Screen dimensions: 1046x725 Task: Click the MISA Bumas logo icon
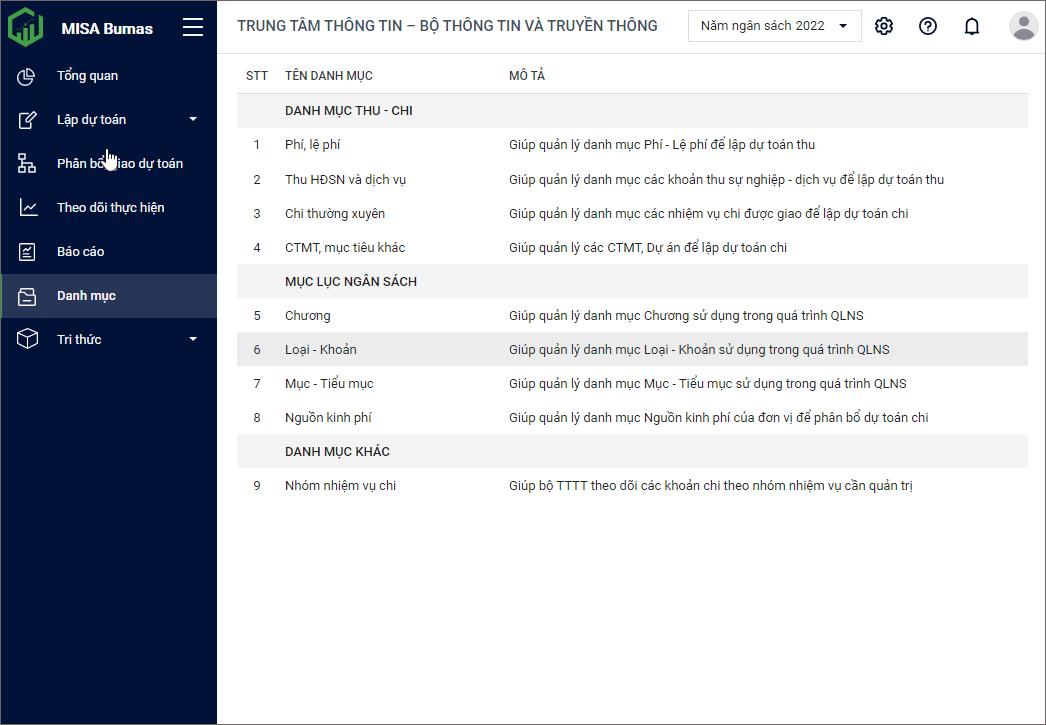tap(26, 27)
